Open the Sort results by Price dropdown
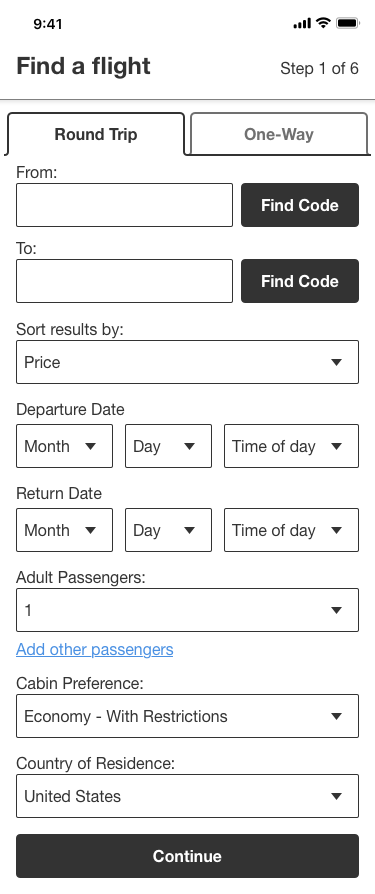The width and height of the screenshot is (375, 894). pyautogui.click(x=188, y=362)
